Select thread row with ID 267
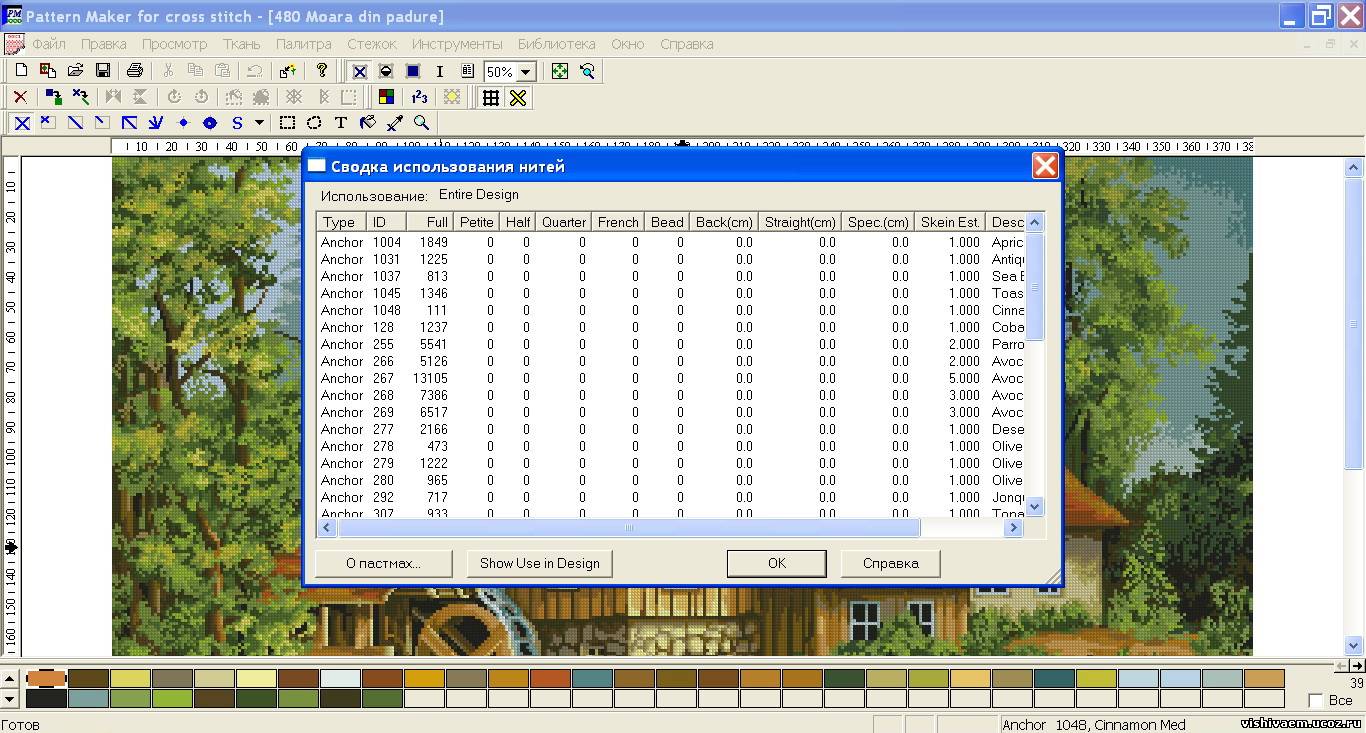 [671, 378]
